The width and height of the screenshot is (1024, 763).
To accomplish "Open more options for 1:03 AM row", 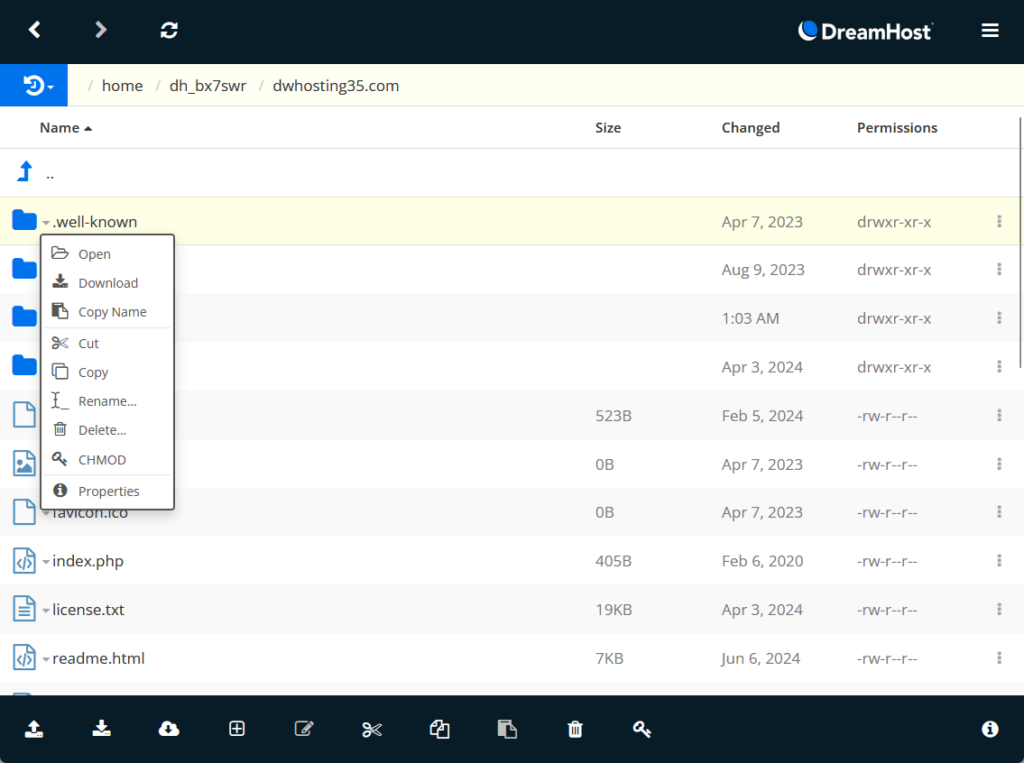I will (999, 318).
